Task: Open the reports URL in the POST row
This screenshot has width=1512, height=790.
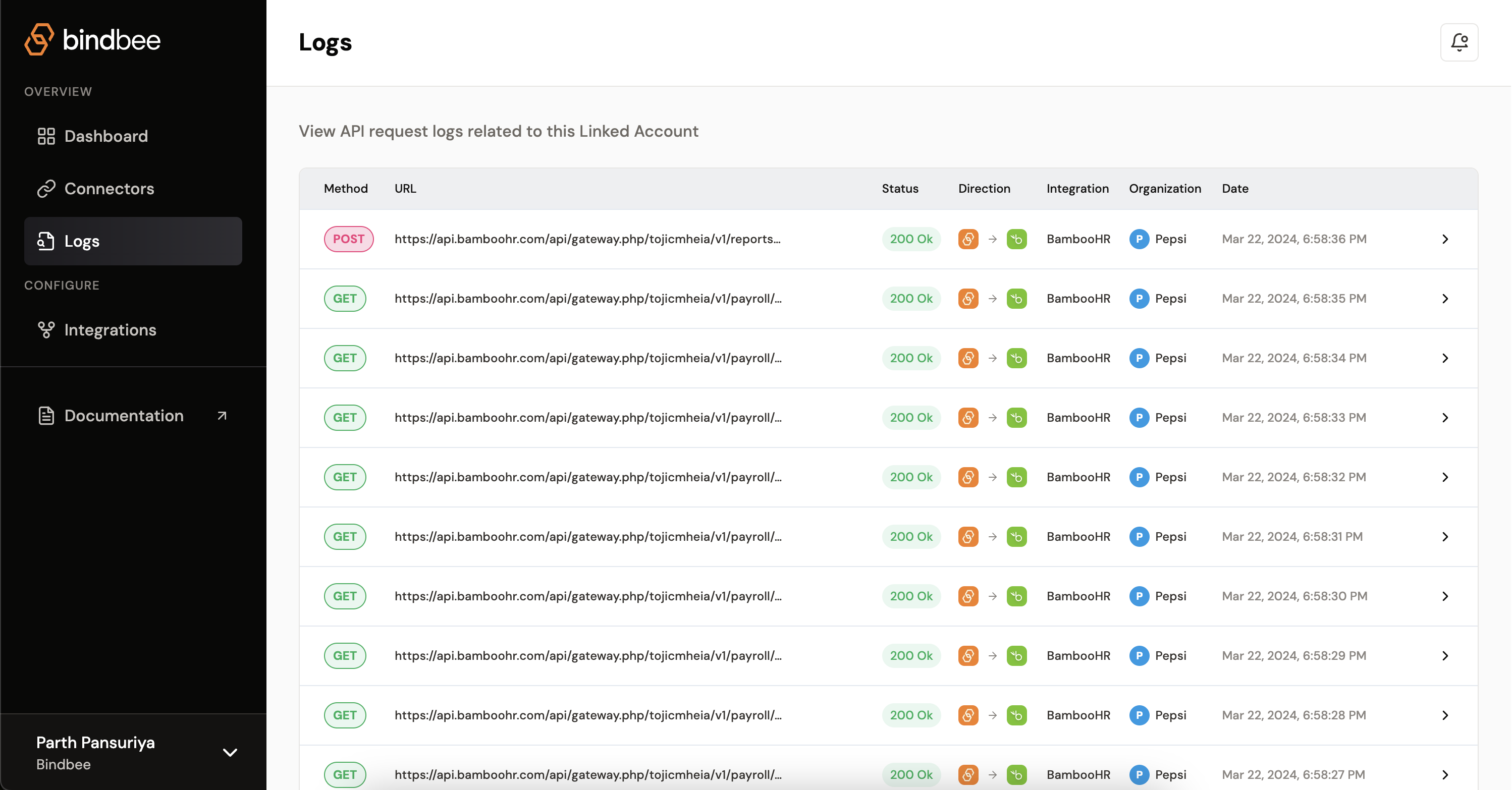Action: 587,239
